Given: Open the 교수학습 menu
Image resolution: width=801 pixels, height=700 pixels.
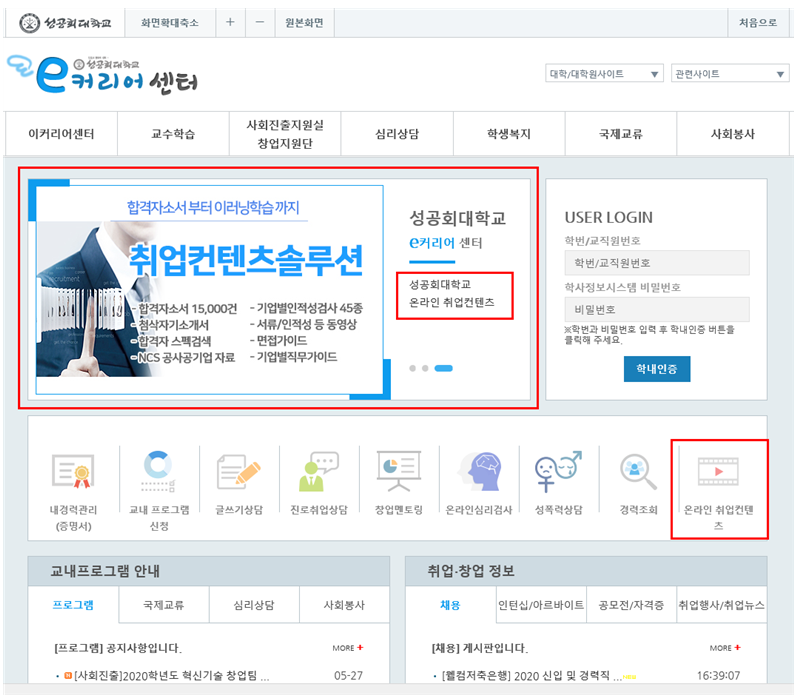Looking at the screenshot, I should pyautogui.click(x=173, y=134).
